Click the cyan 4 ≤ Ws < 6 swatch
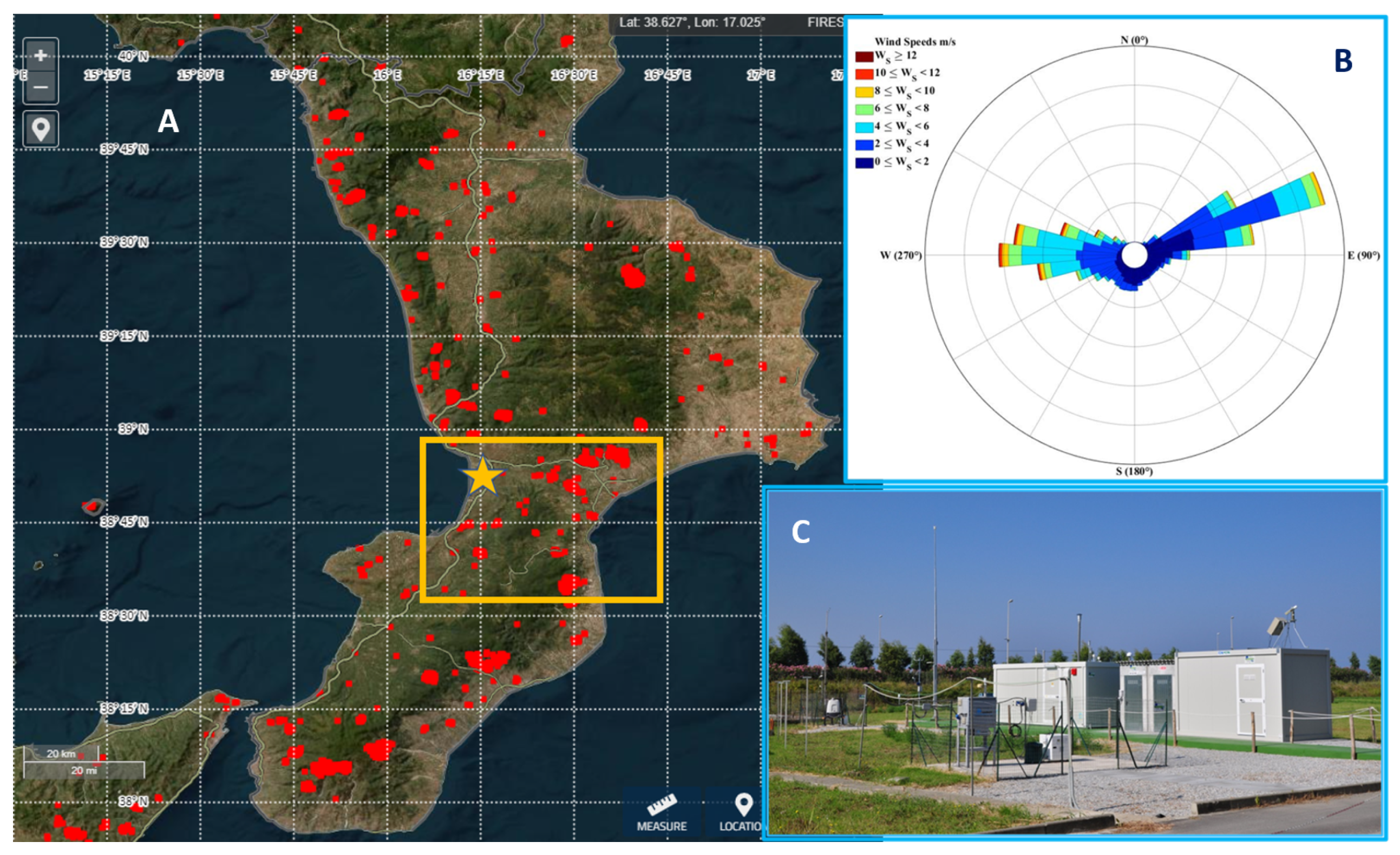1400x855 pixels. pyautogui.click(x=863, y=127)
